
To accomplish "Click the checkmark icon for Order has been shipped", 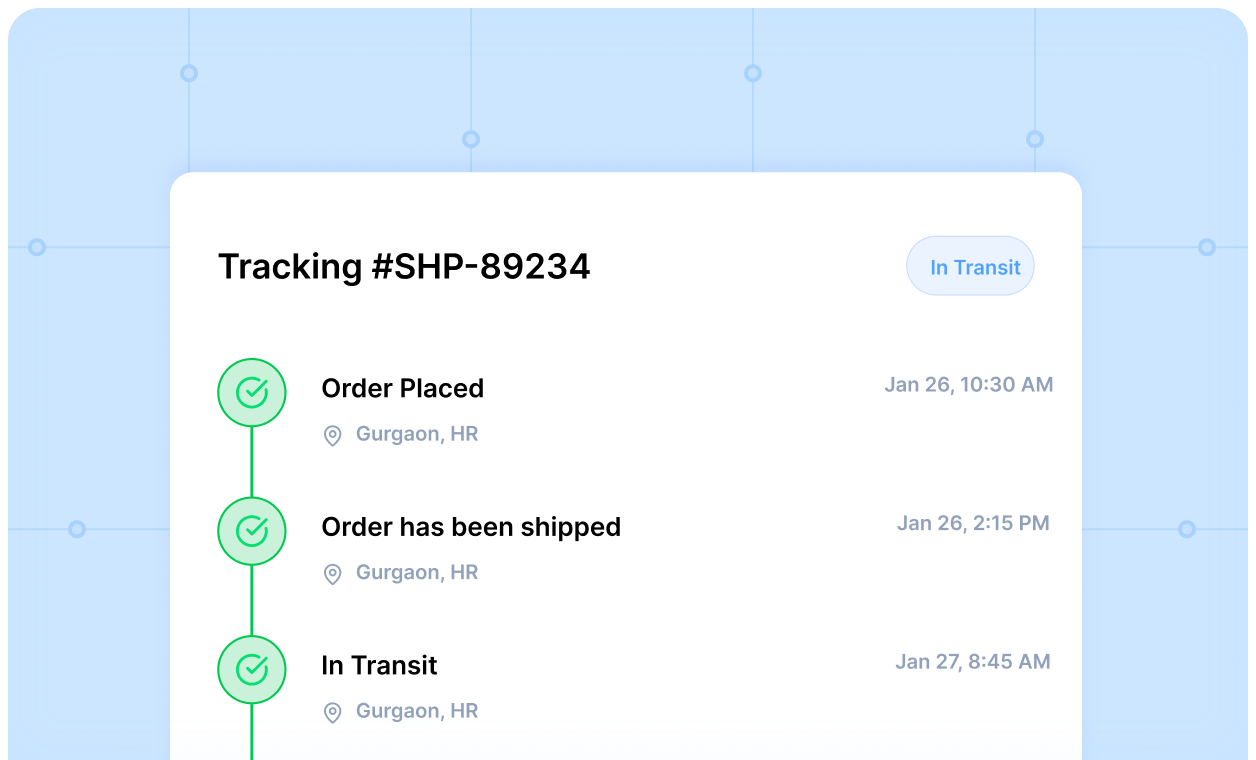I will click(x=252, y=530).
